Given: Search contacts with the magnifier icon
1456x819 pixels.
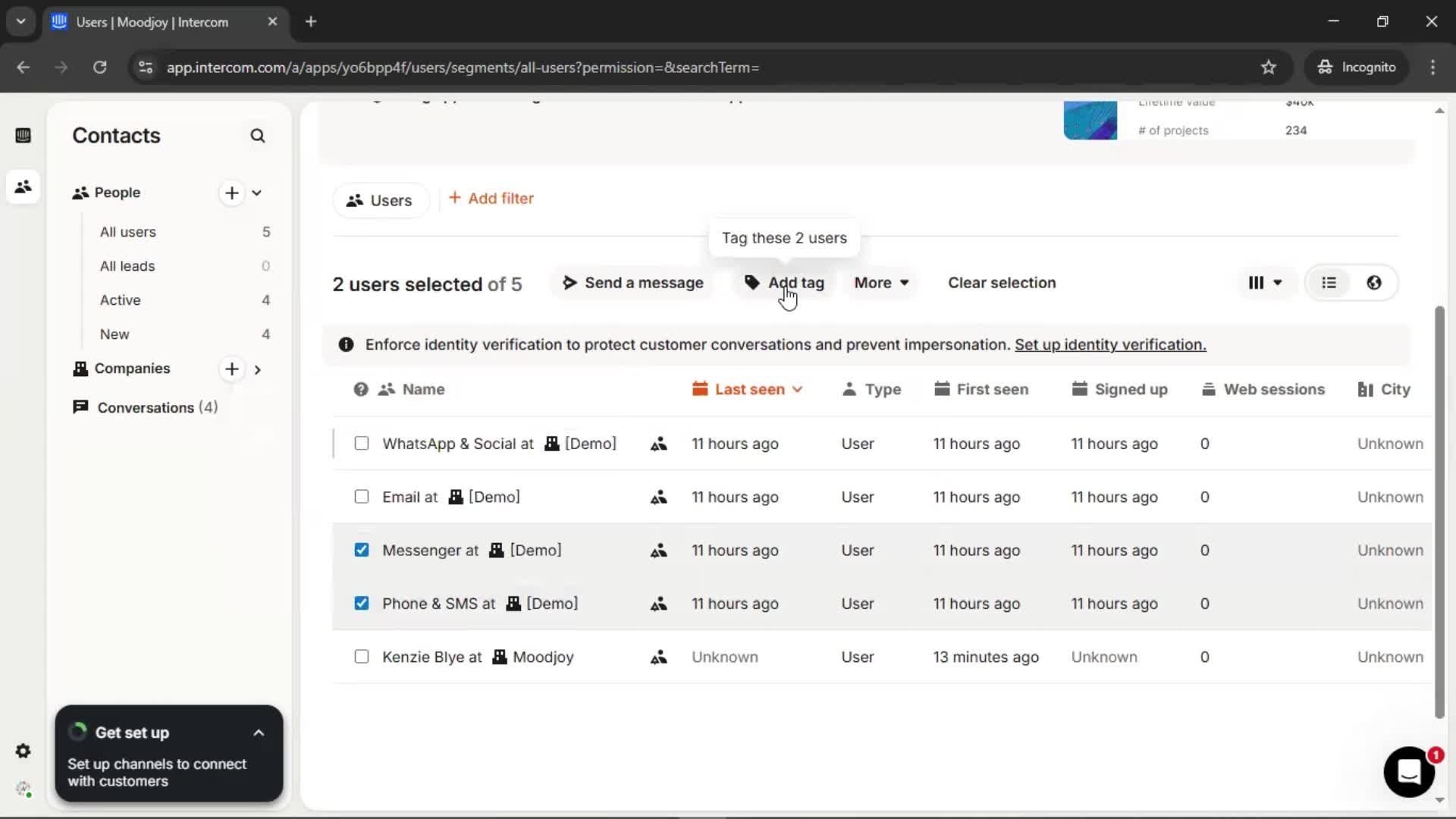Looking at the screenshot, I should click(x=258, y=136).
